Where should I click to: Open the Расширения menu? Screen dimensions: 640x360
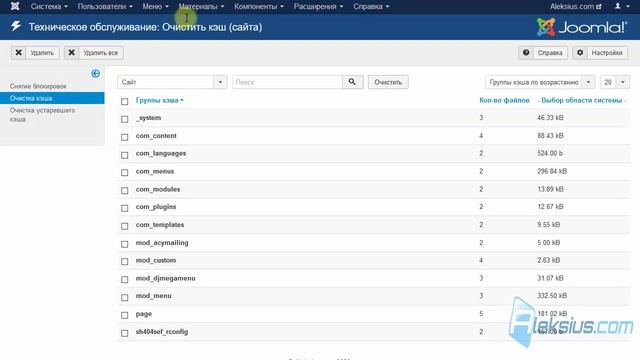pos(318,6)
